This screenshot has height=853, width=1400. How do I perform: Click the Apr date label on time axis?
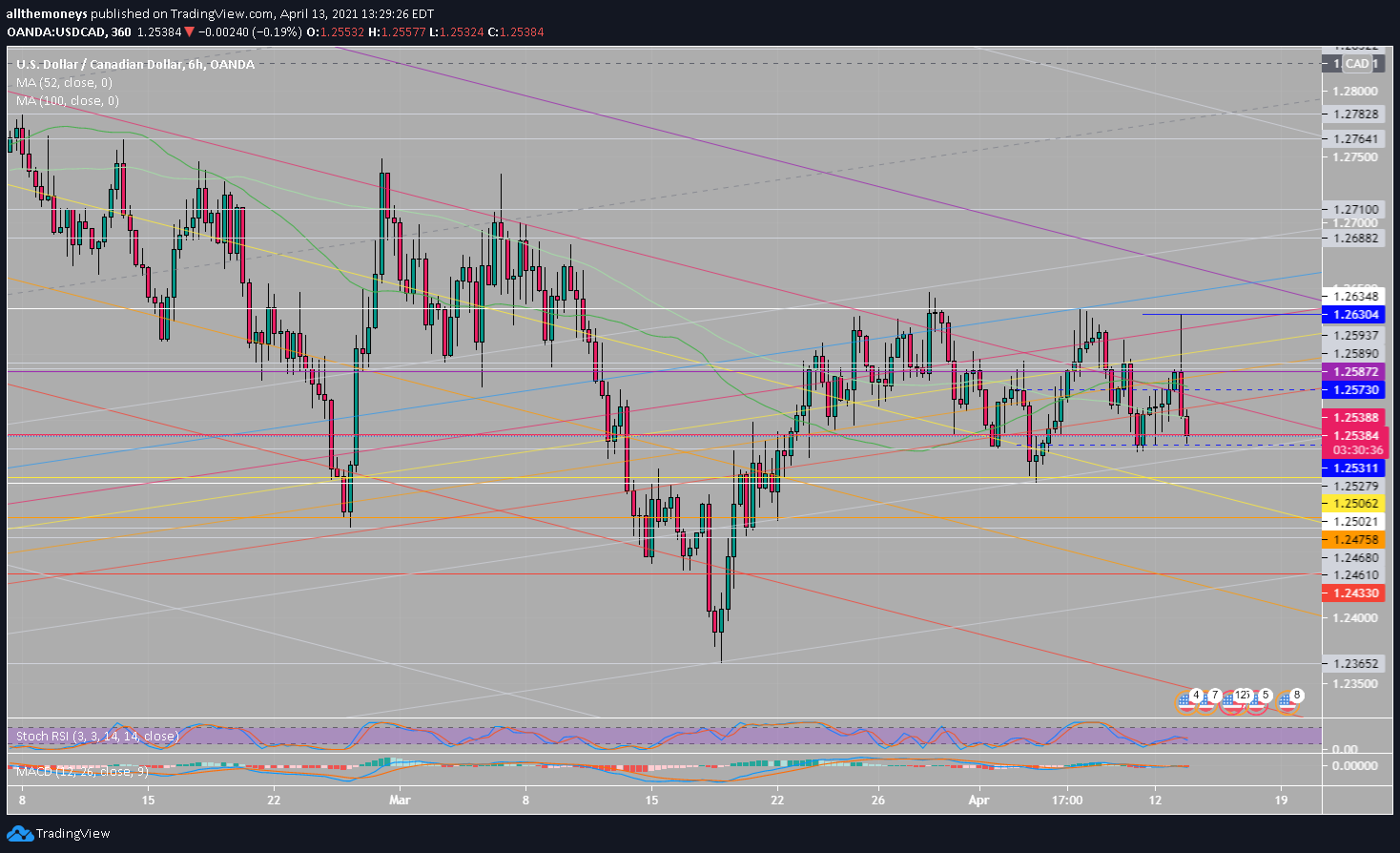(x=979, y=800)
